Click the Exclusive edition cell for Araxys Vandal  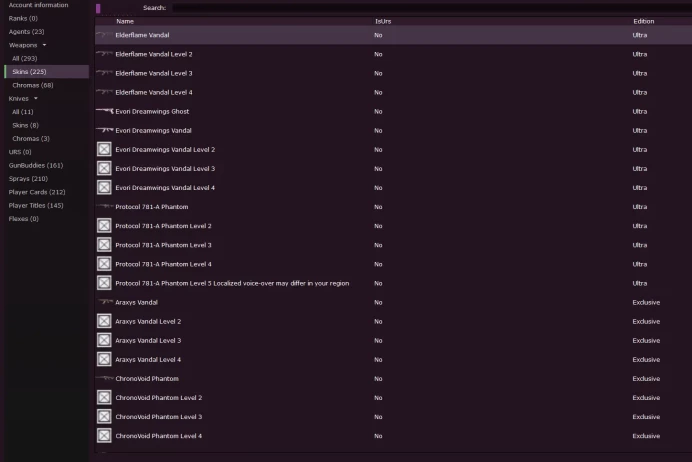pyautogui.click(x=646, y=302)
